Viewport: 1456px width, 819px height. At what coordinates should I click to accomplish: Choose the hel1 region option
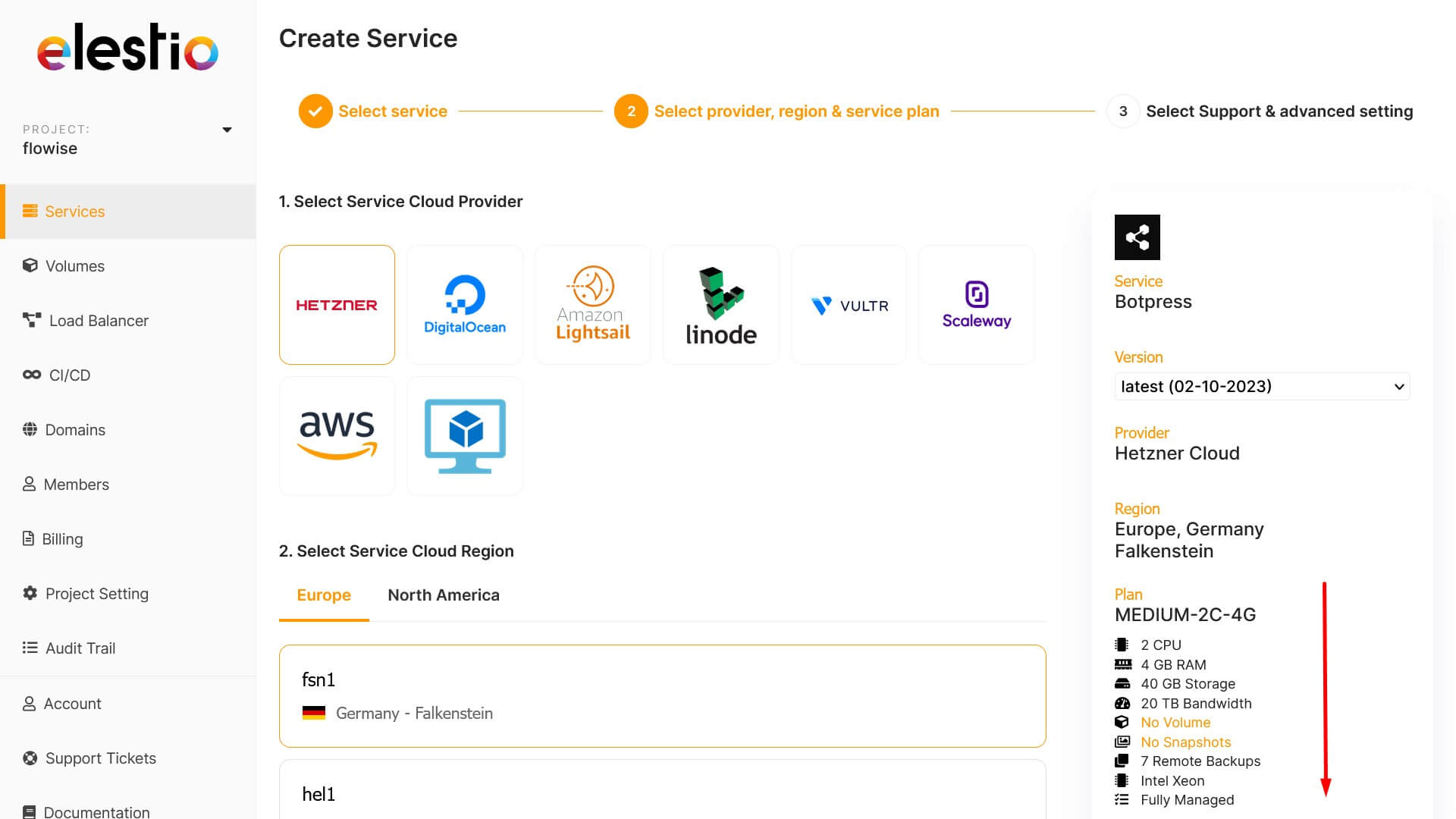662,789
